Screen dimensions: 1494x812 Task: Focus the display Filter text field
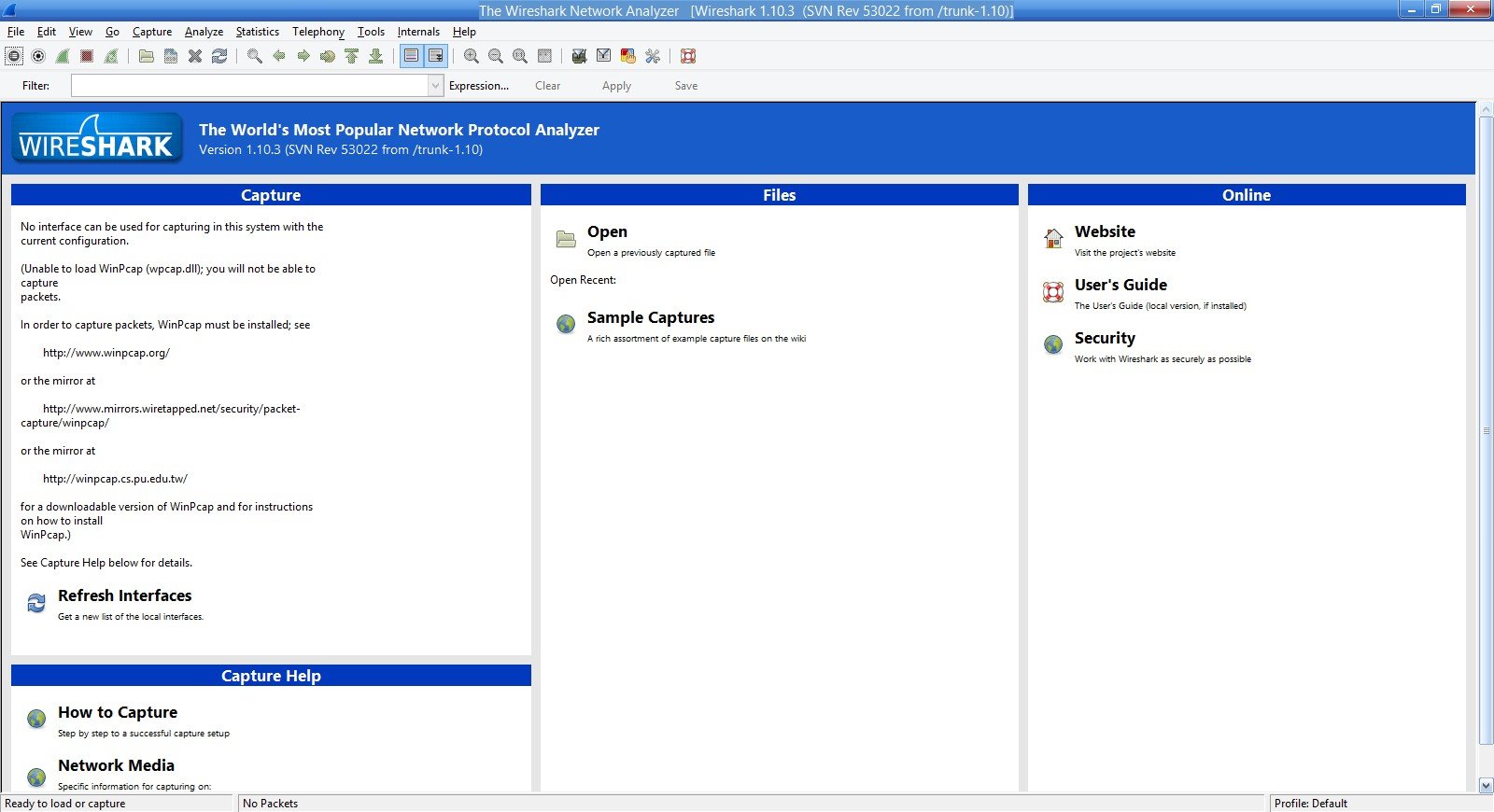249,86
